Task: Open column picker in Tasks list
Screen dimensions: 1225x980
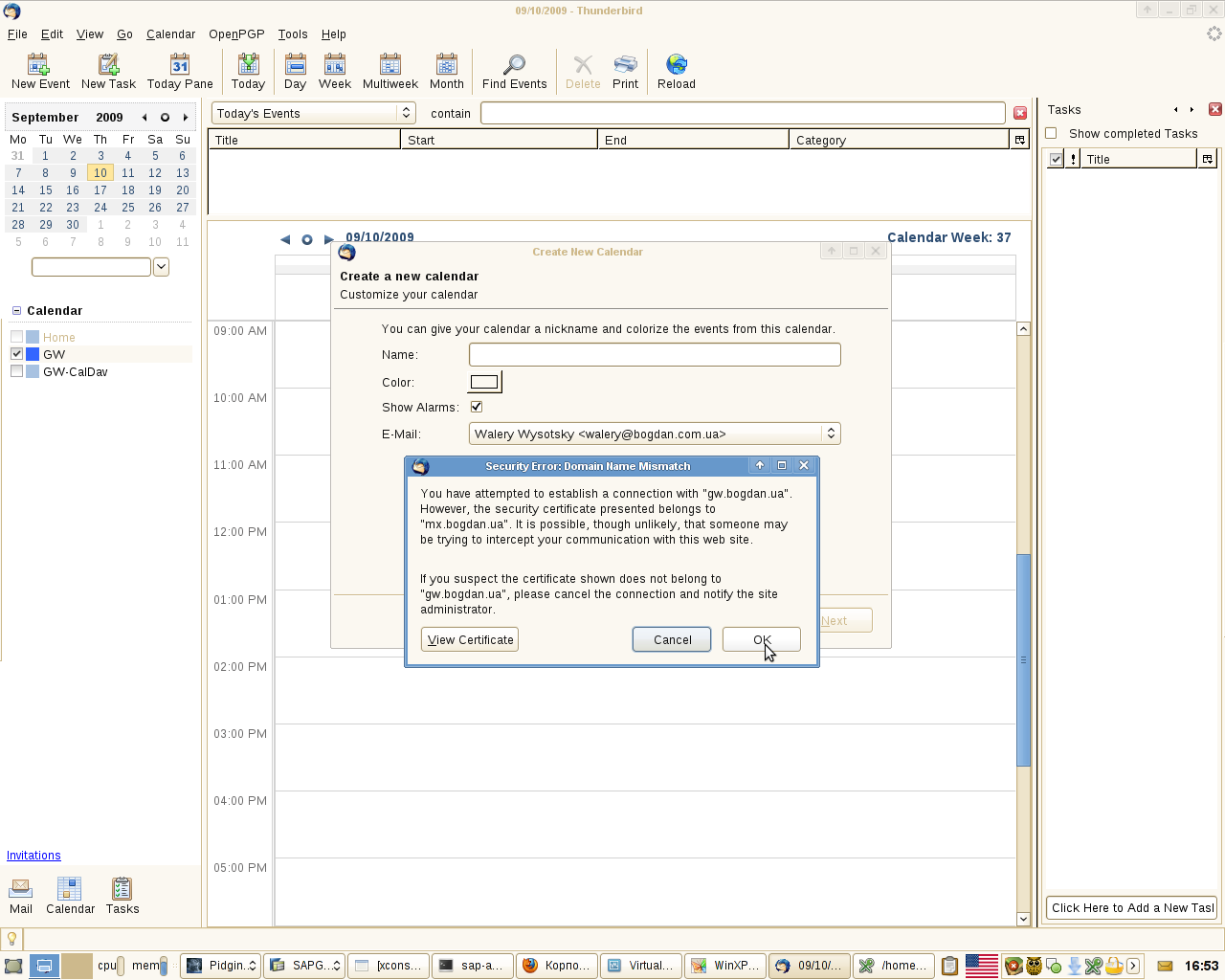Action: [1208, 159]
